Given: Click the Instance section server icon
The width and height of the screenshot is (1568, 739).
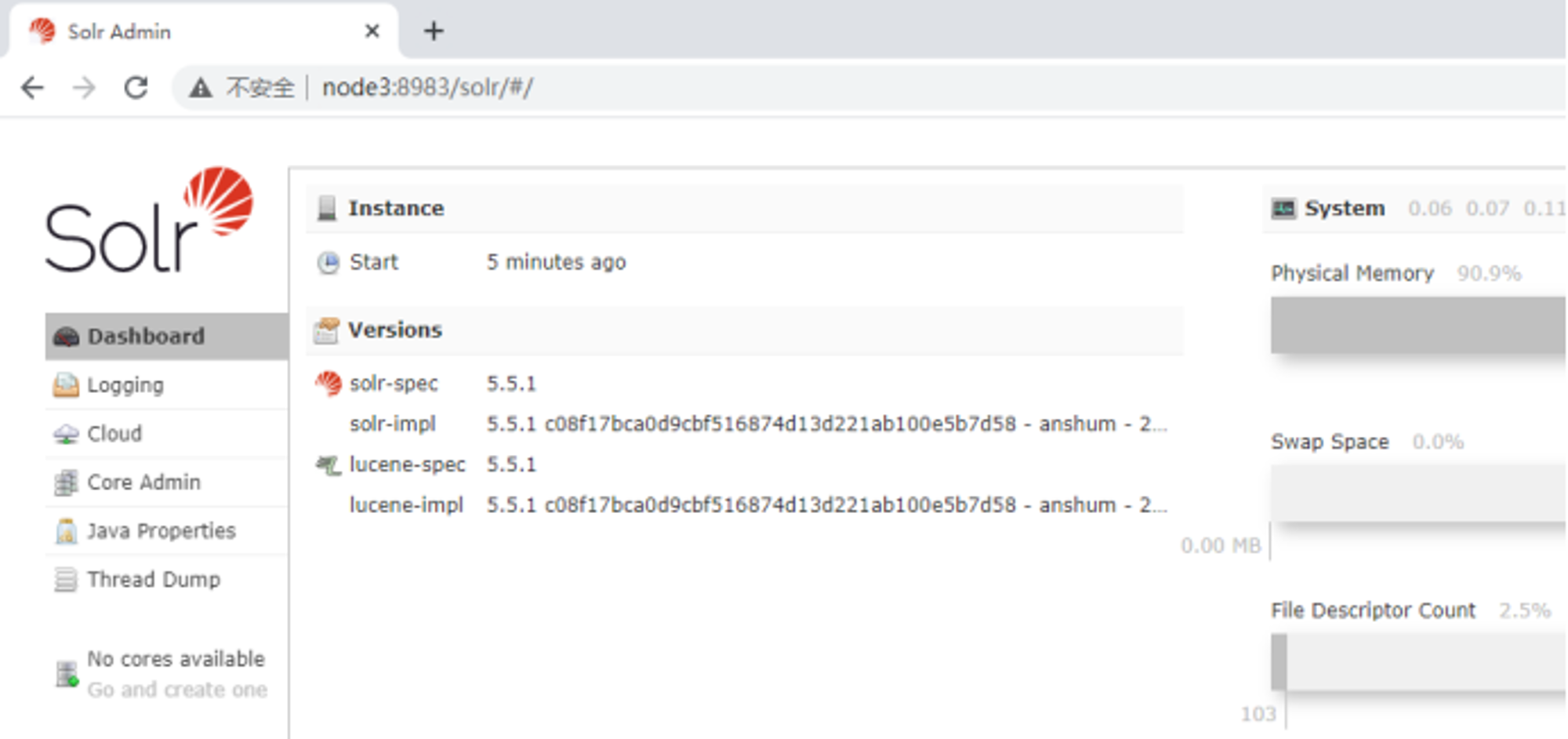Looking at the screenshot, I should pos(327,209).
